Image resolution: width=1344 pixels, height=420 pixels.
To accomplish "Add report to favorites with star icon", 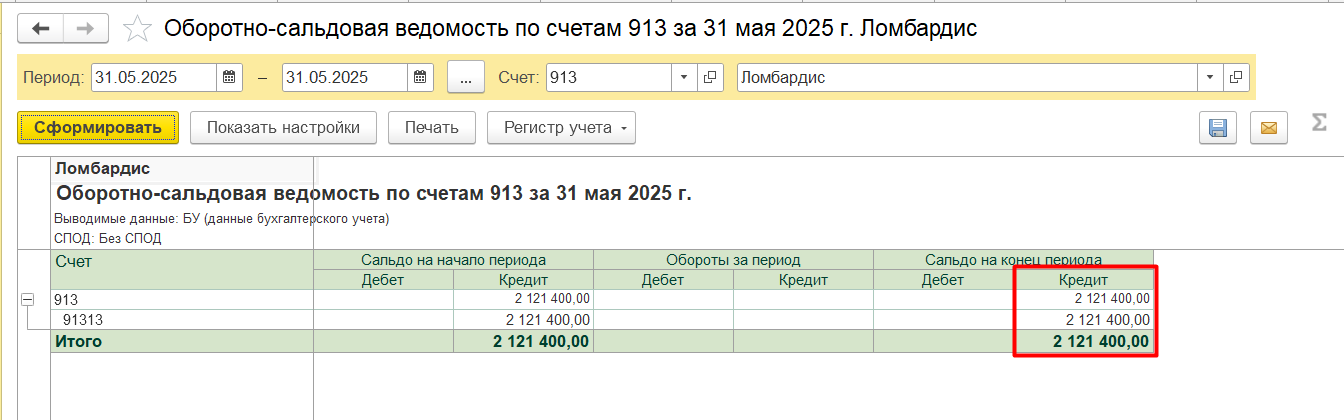I will coord(136,29).
